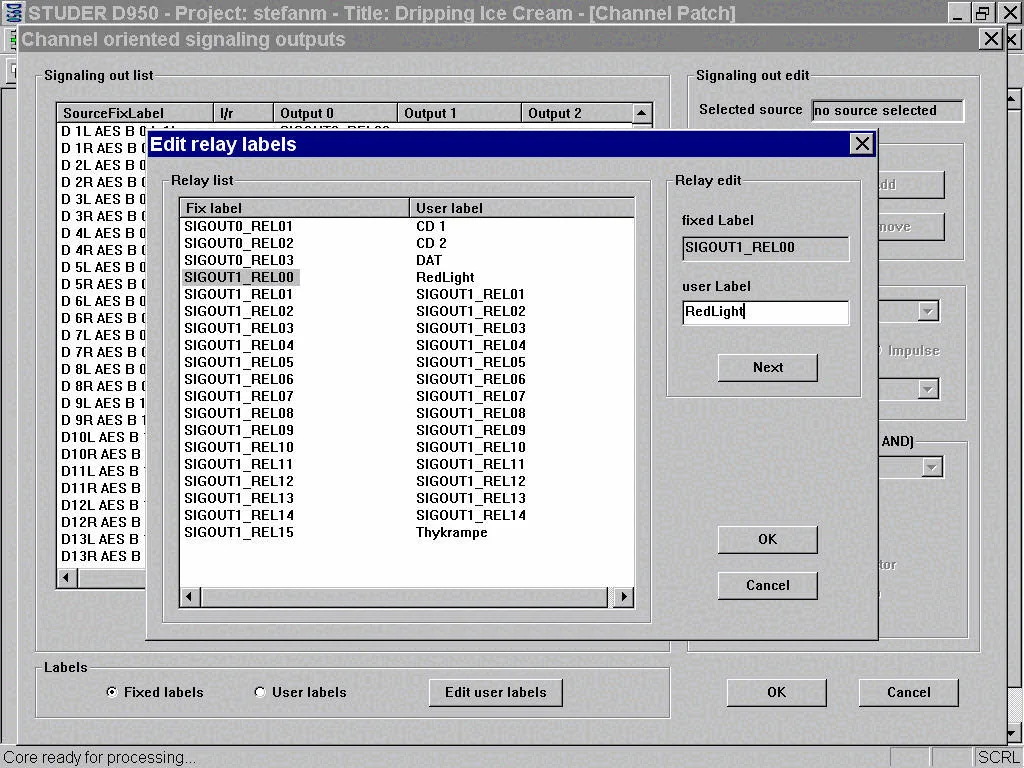The height and width of the screenshot is (768, 1024).
Task: Select fix label SIGOUT1_REL14 in relay list
Action: (x=238, y=515)
